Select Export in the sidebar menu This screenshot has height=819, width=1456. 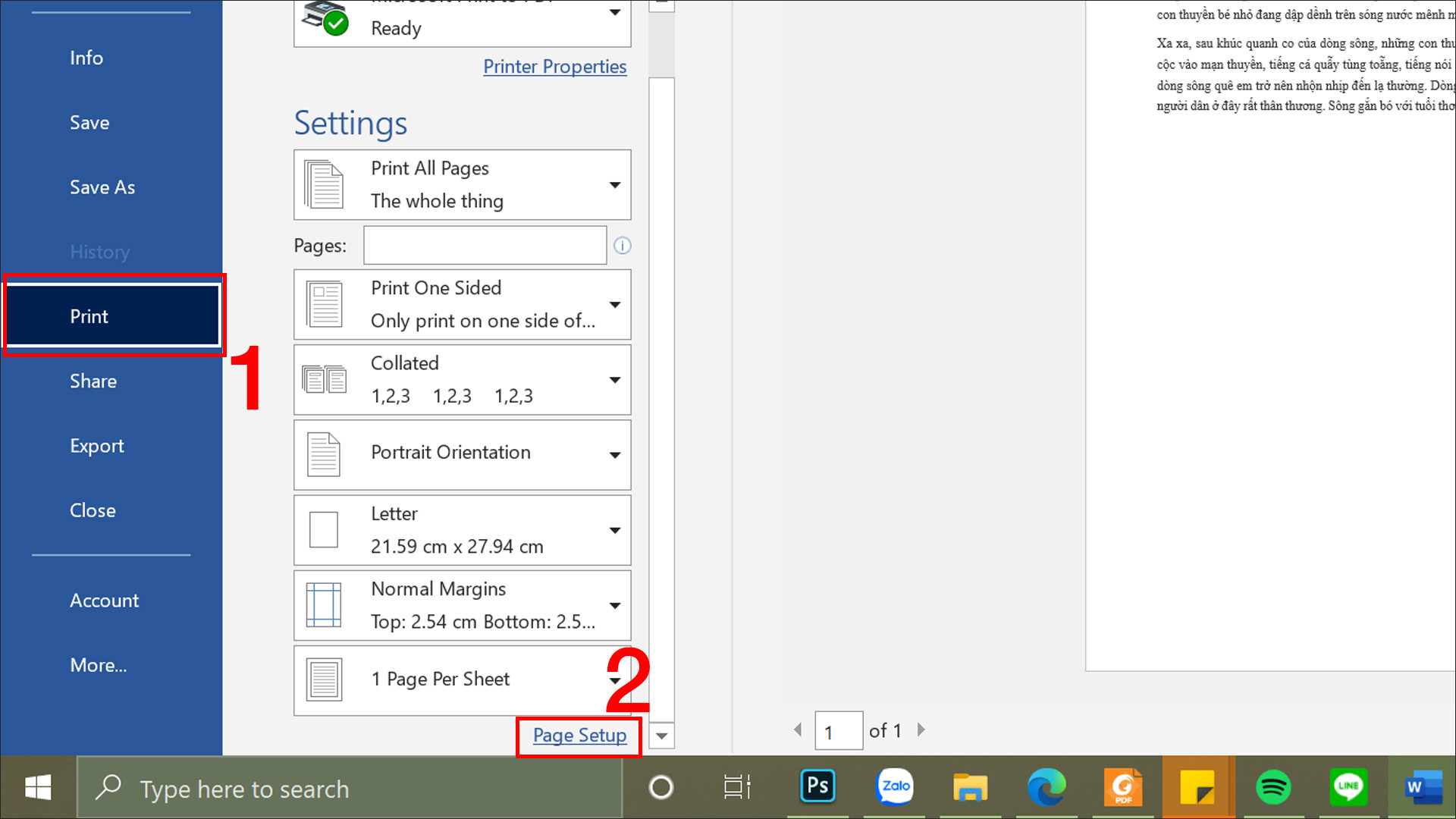97,446
